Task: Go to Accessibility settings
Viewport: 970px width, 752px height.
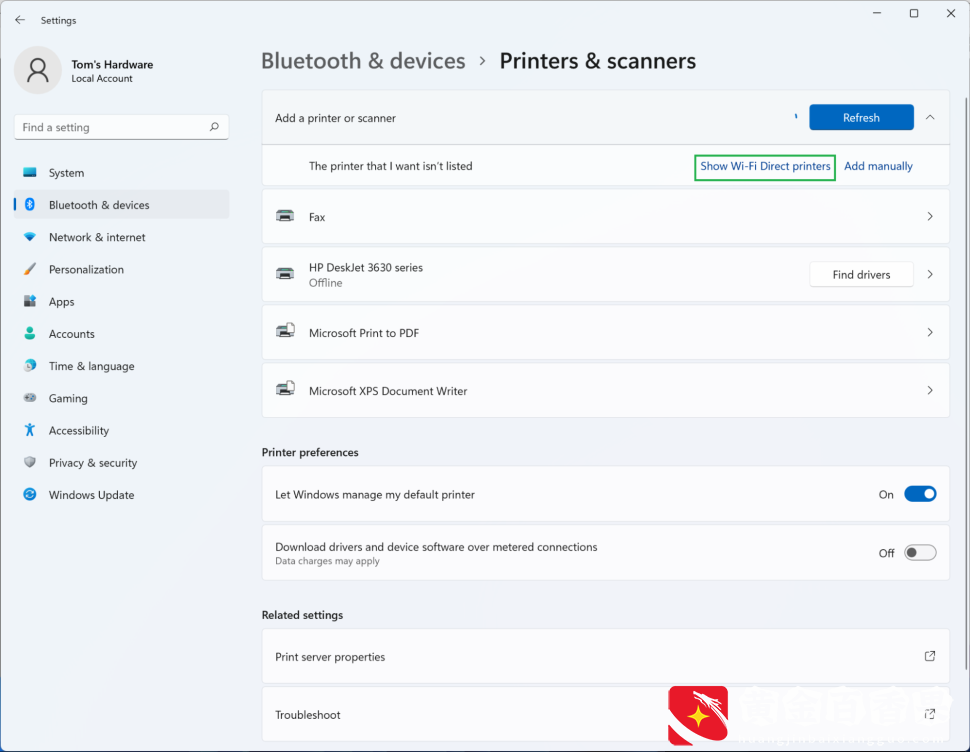Action: (121, 430)
